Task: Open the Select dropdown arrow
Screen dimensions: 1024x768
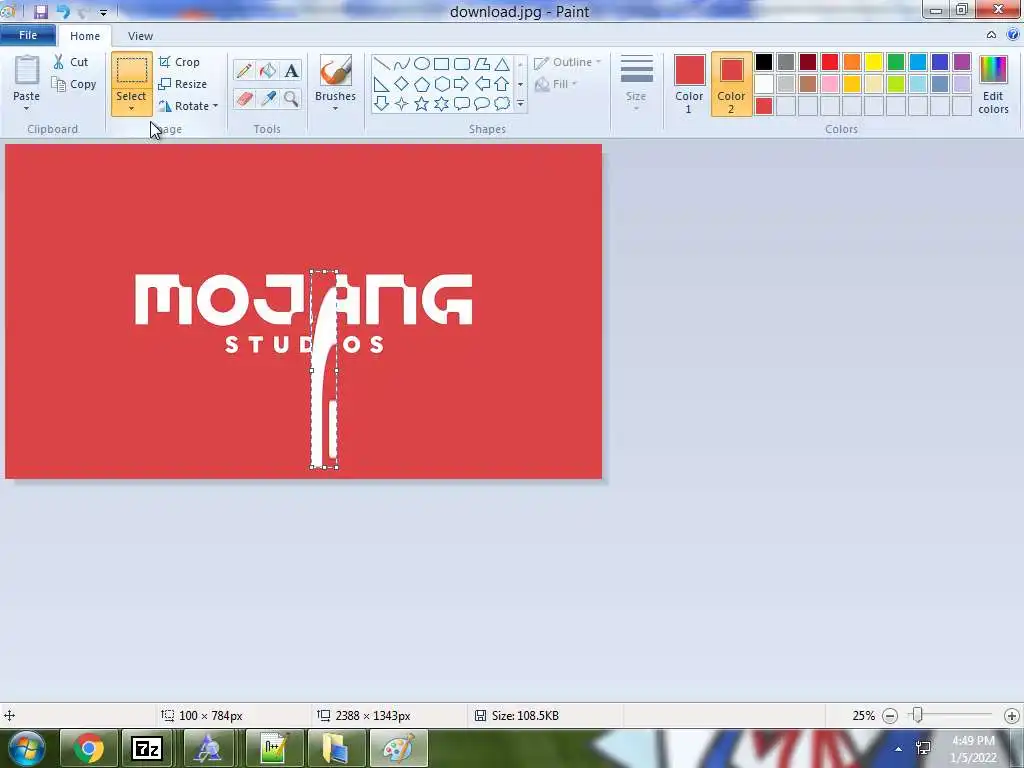Action: 131,108
